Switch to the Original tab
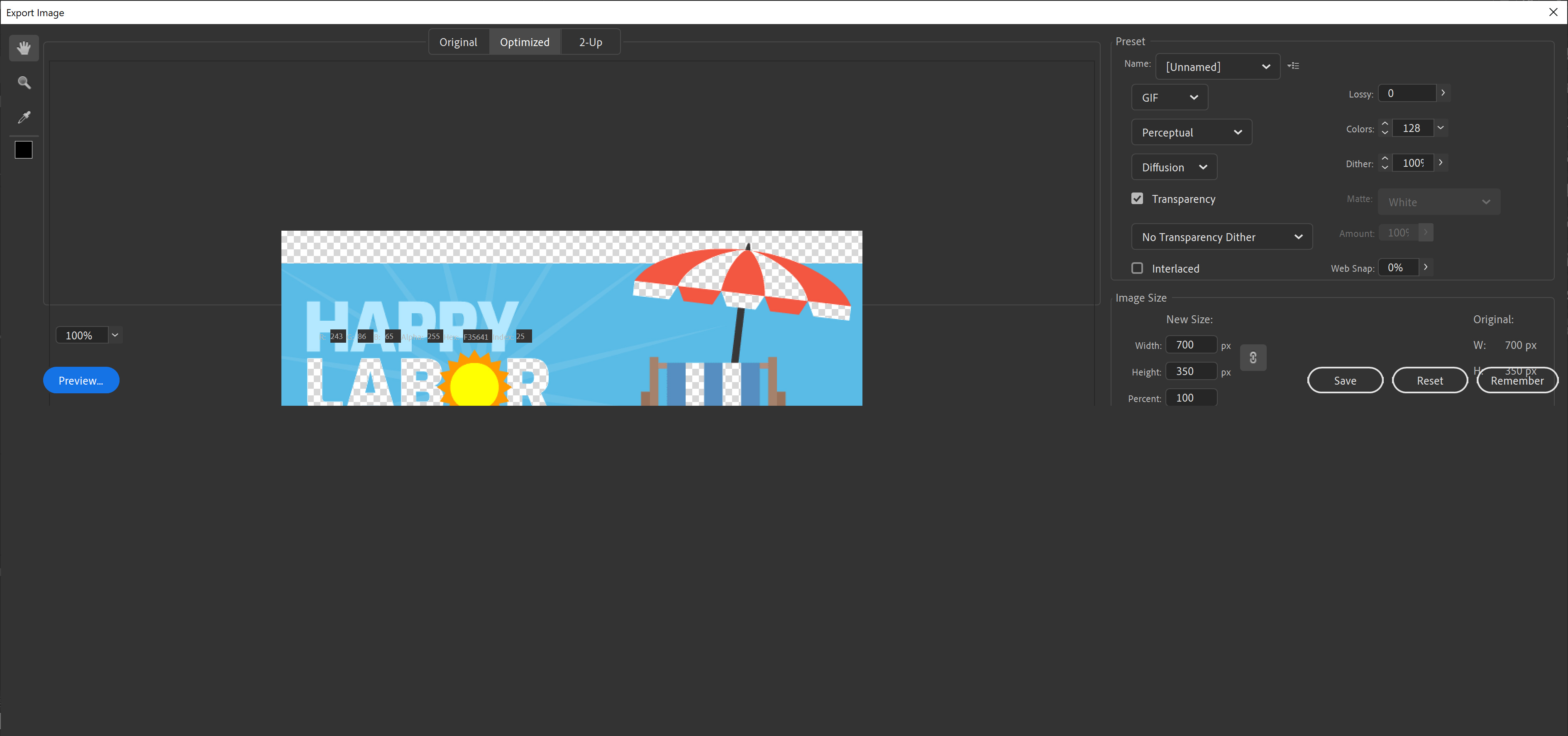1568x736 pixels. pos(458,41)
